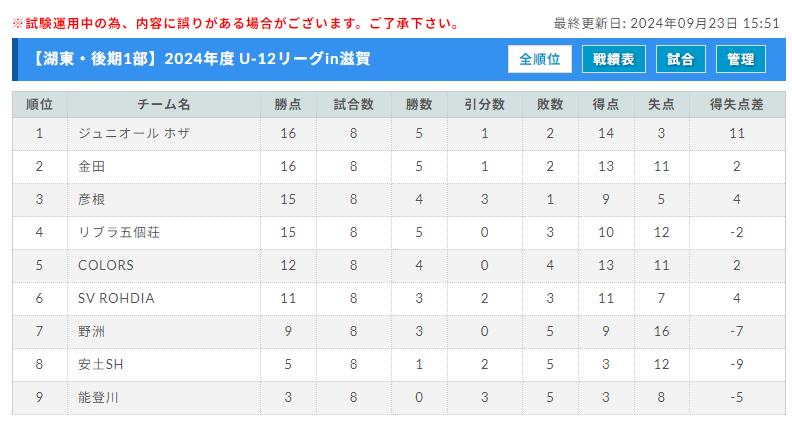This screenshot has width=792, height=422.
Task: Open the 全順位 tab
Action: 539,59
